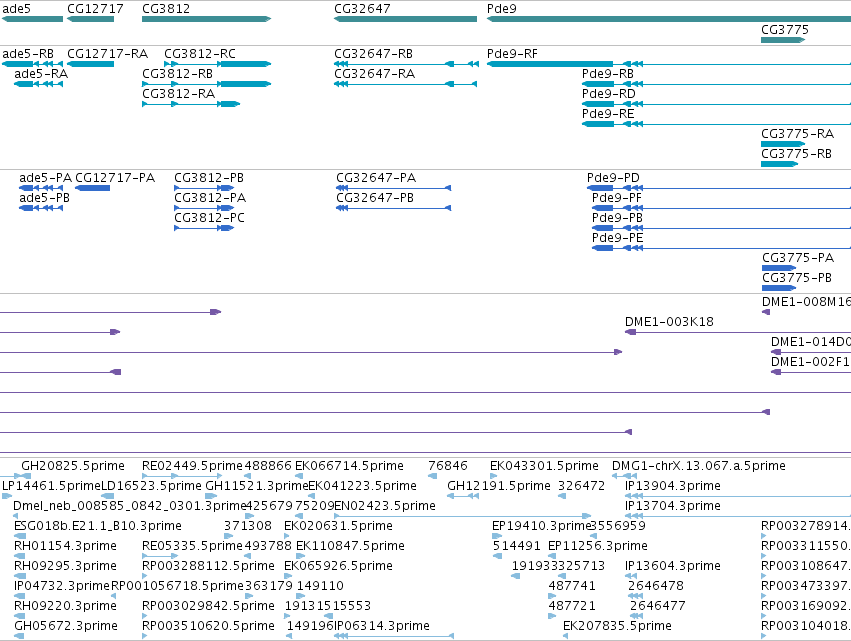Click the DMG1-chrX.13.067.a.5prime label

tap(699, 466)
